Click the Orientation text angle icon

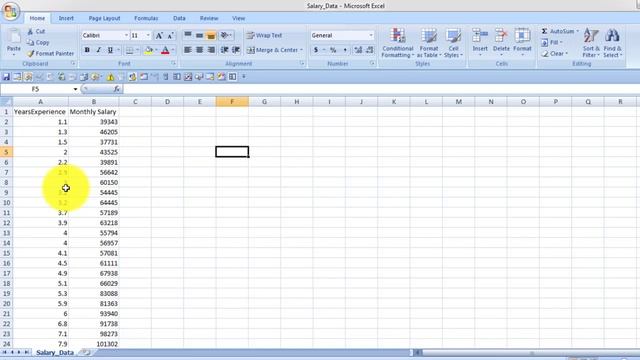coord(224,36)
